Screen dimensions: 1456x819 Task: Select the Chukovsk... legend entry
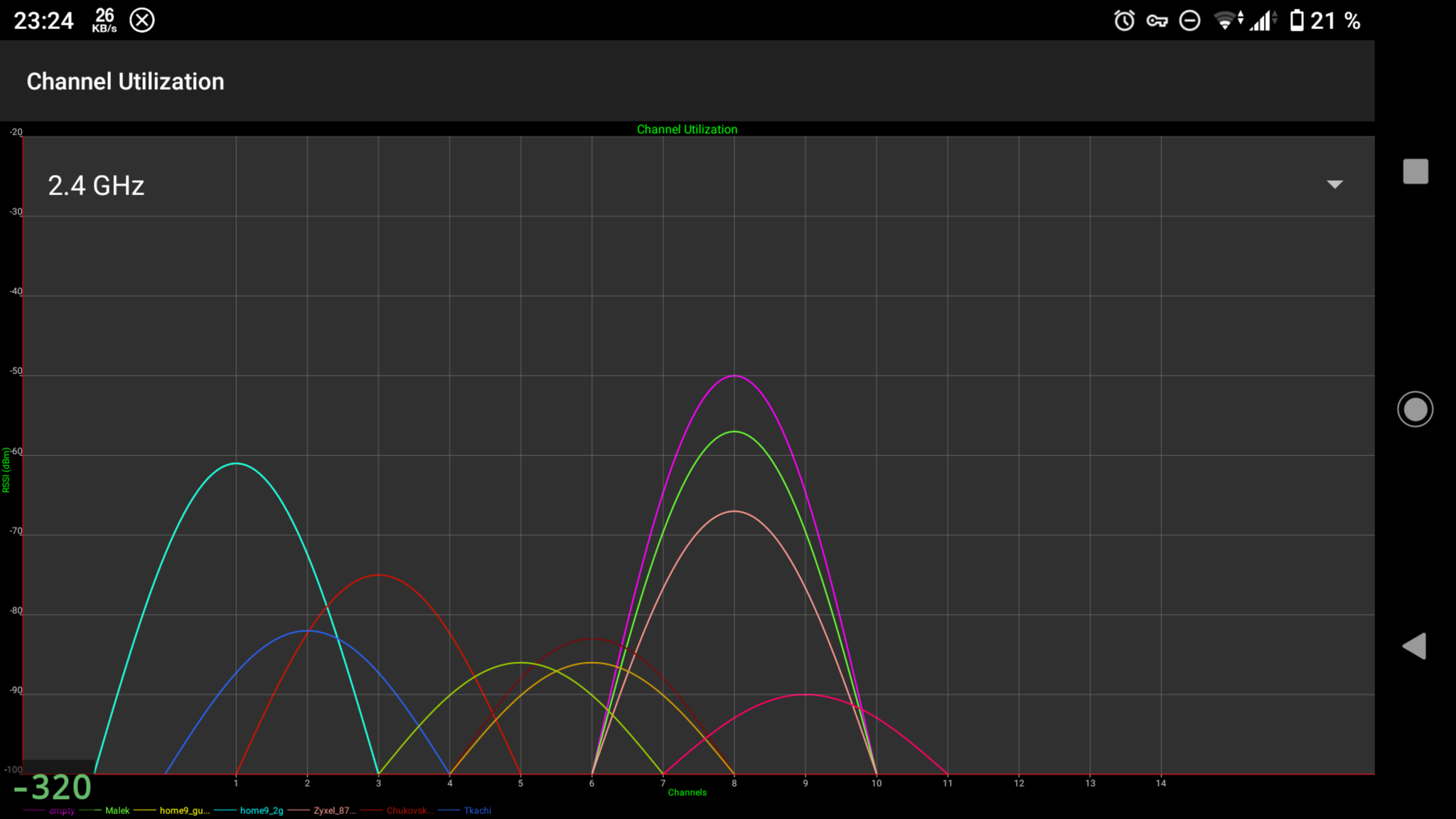tap(397, 810)
